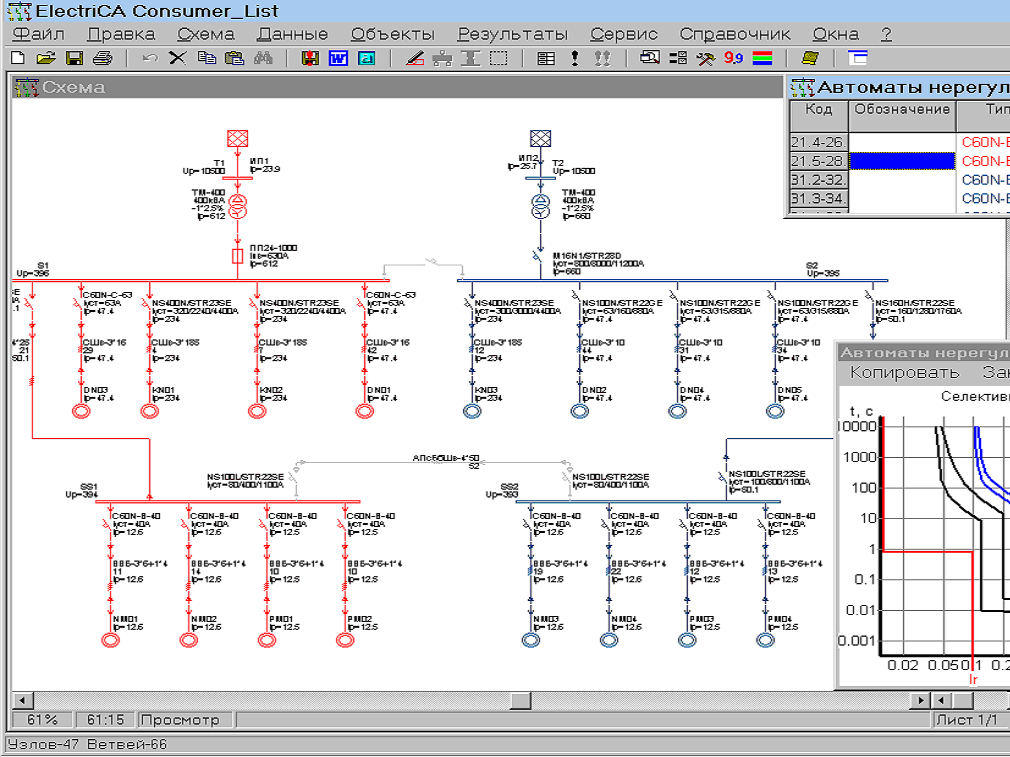Open the Правка menu
This screenshot has width=1010, height=757.
click(121, 34)
